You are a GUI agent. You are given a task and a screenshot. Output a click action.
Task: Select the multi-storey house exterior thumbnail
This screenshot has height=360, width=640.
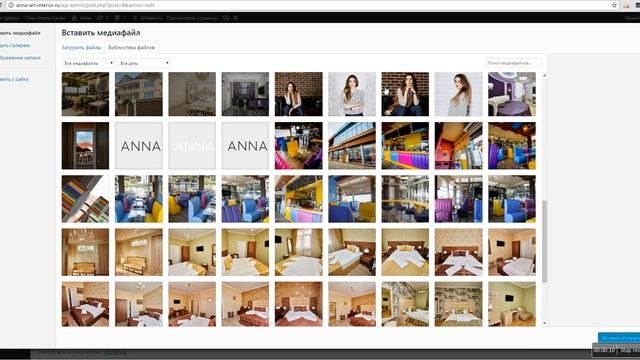139,94
